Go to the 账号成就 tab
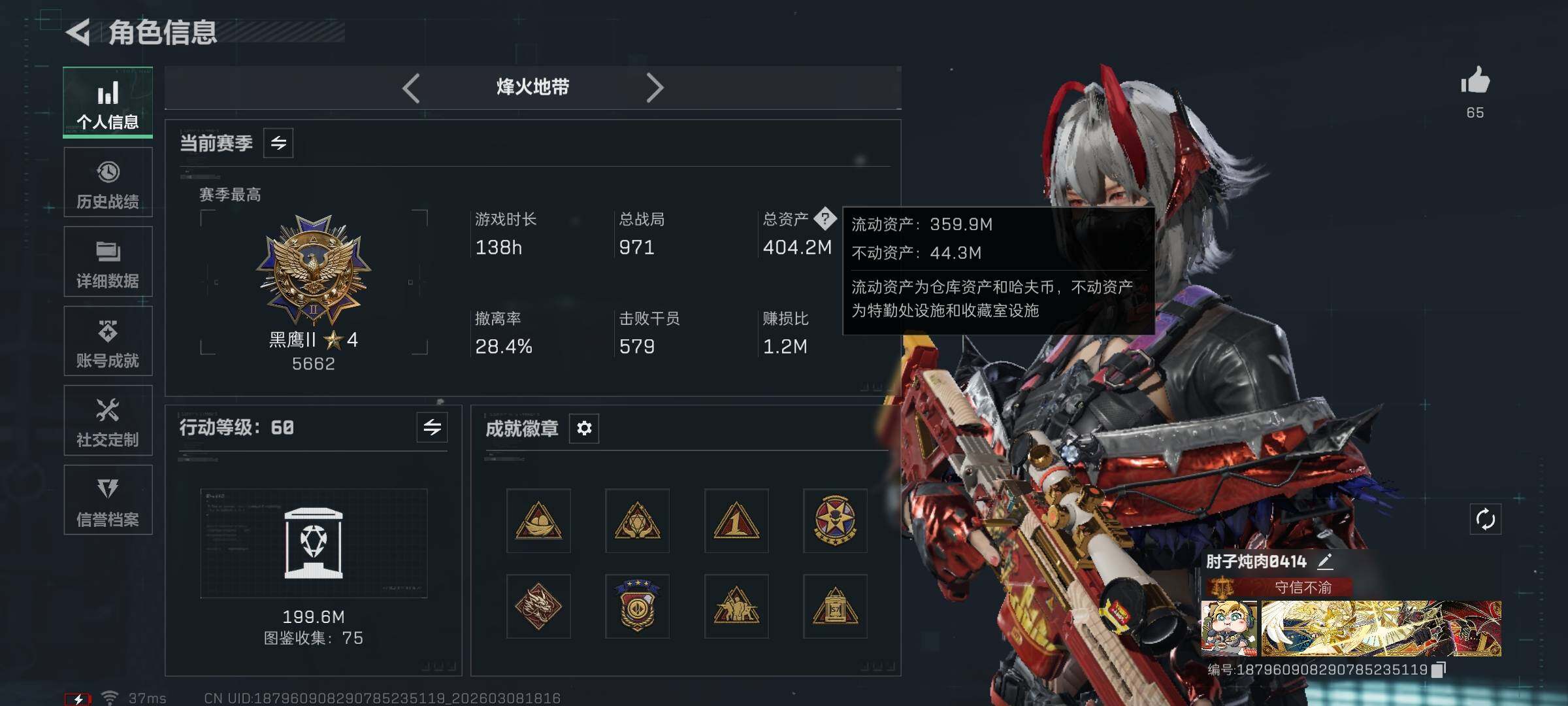 coord(108,341)
